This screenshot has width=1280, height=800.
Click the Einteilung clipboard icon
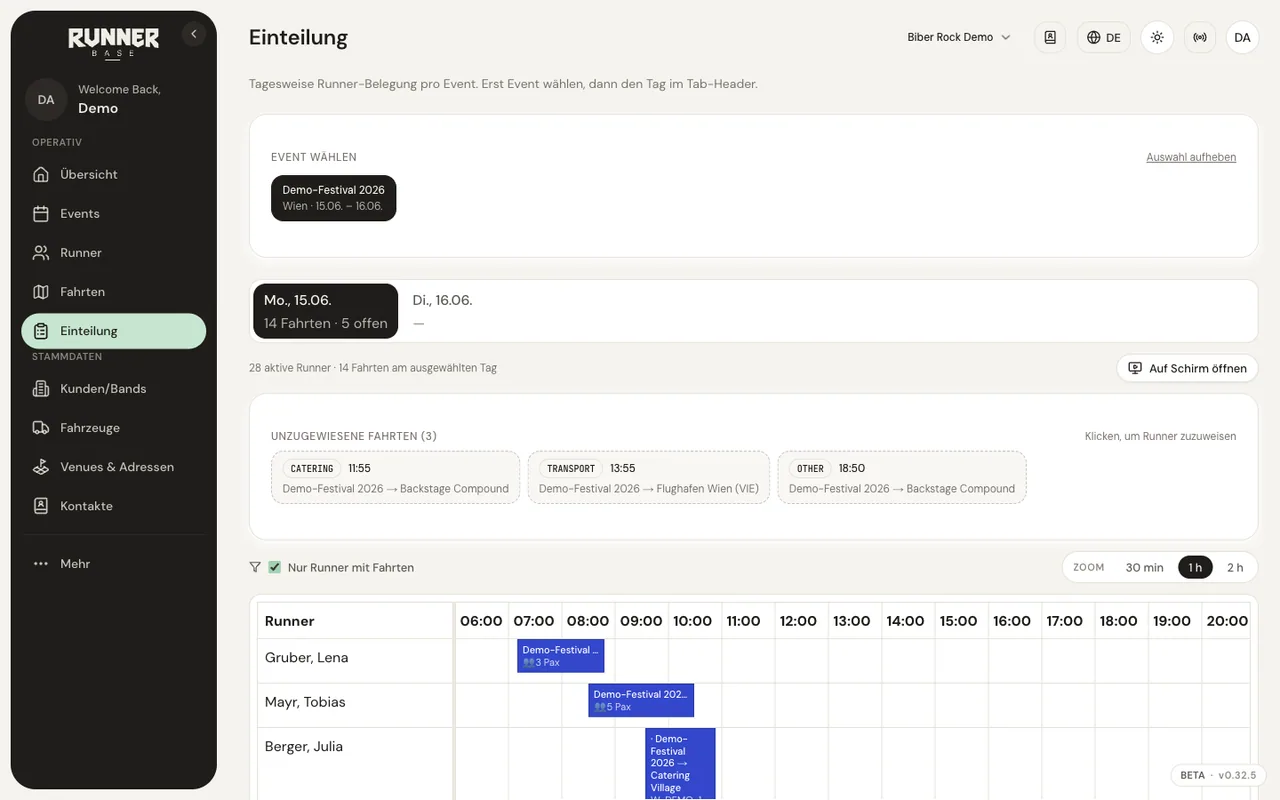click(x=41, y=331)
